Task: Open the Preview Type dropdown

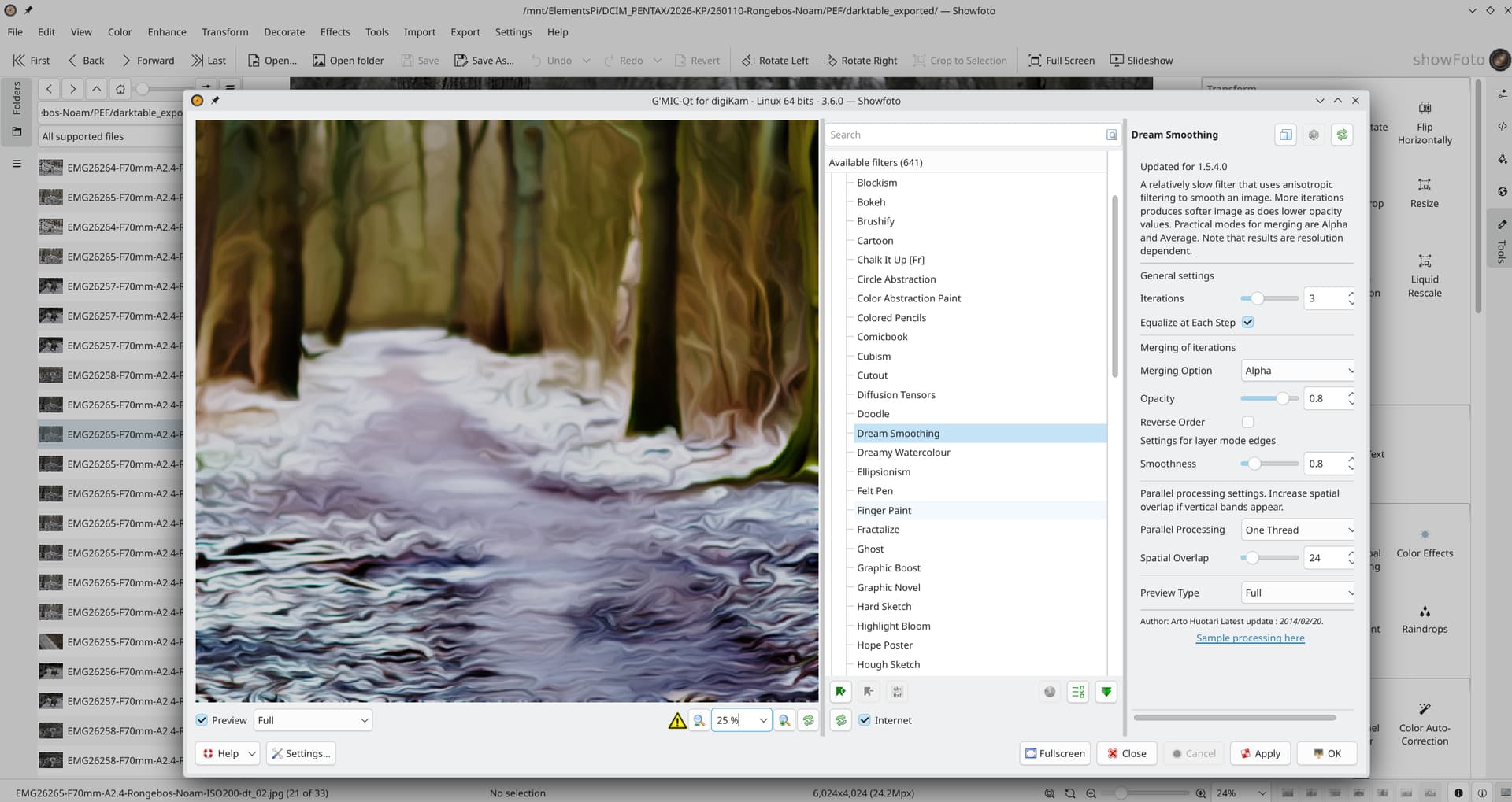Action: (1298, 593)
